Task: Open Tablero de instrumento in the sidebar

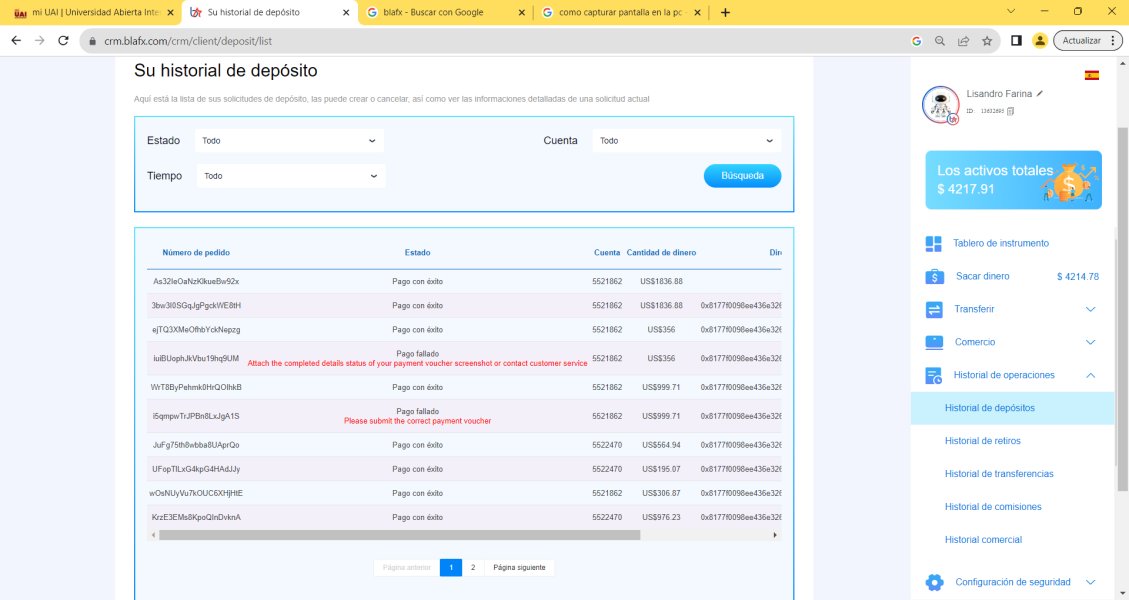Action: click(x=1000, y=243)
